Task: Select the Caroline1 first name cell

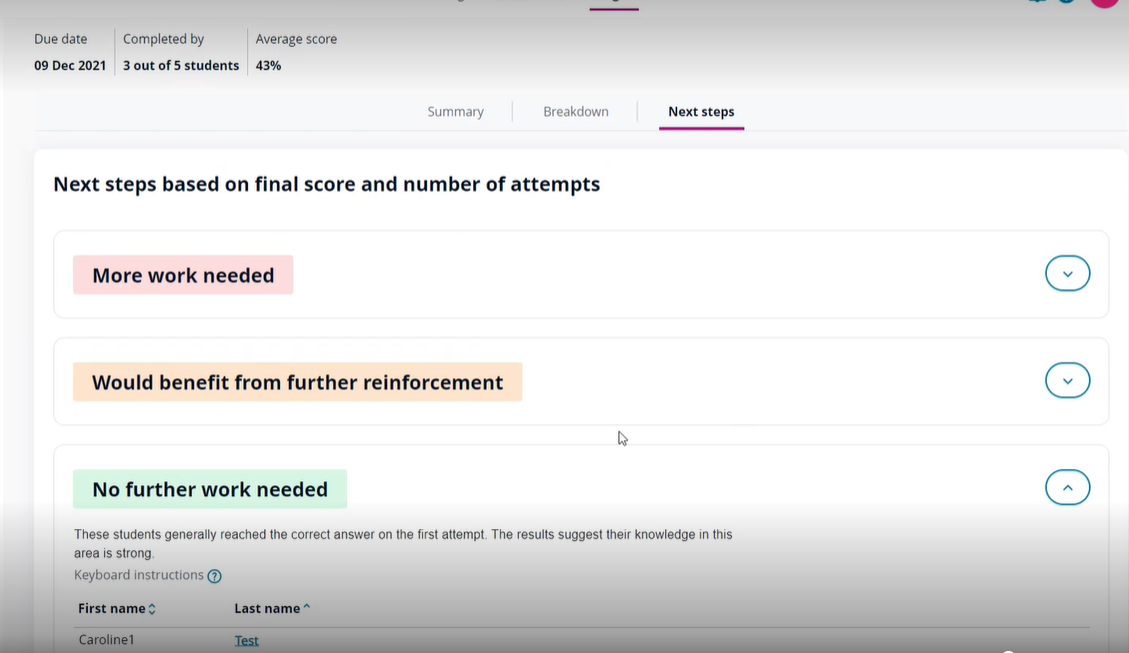Action: [105, 640]
